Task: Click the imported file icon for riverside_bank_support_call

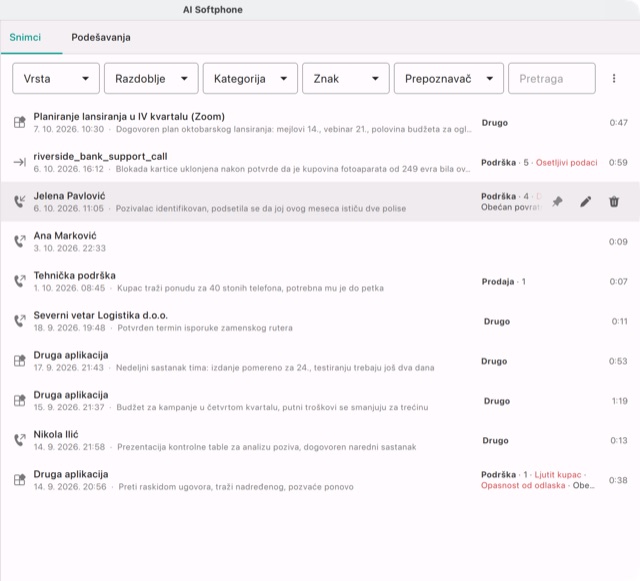Action: (20, 162)
